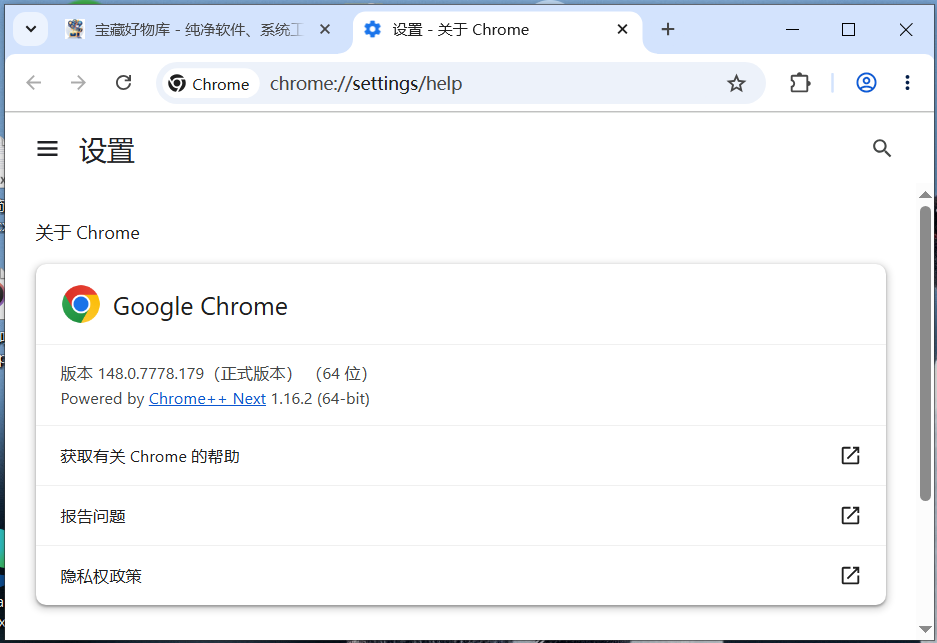The height and width of the screenshot is (643, 937).
Task: Open the 隐私权政策 row
Action: tap(461, 575)
